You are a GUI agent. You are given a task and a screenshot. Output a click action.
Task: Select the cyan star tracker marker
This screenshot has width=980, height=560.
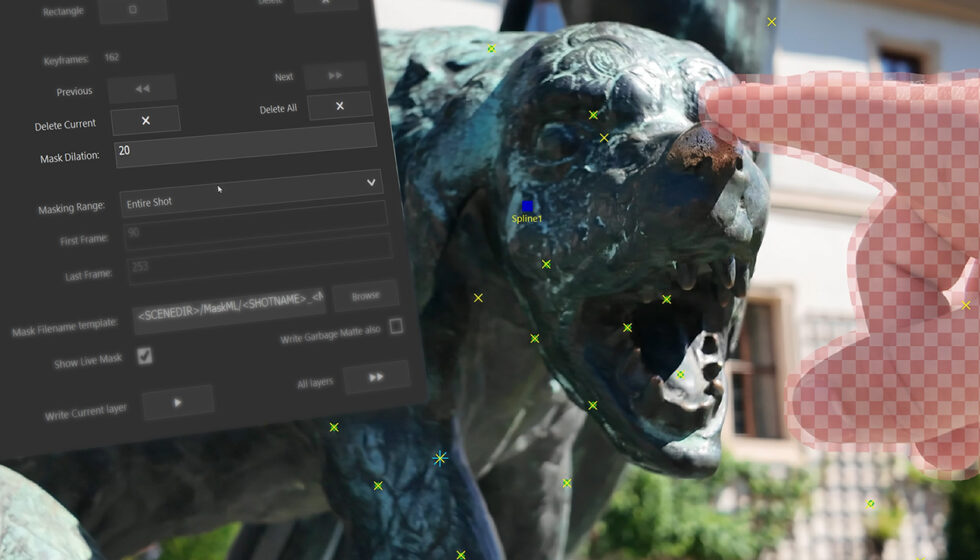pyautogui.click(x=440, y=459)
